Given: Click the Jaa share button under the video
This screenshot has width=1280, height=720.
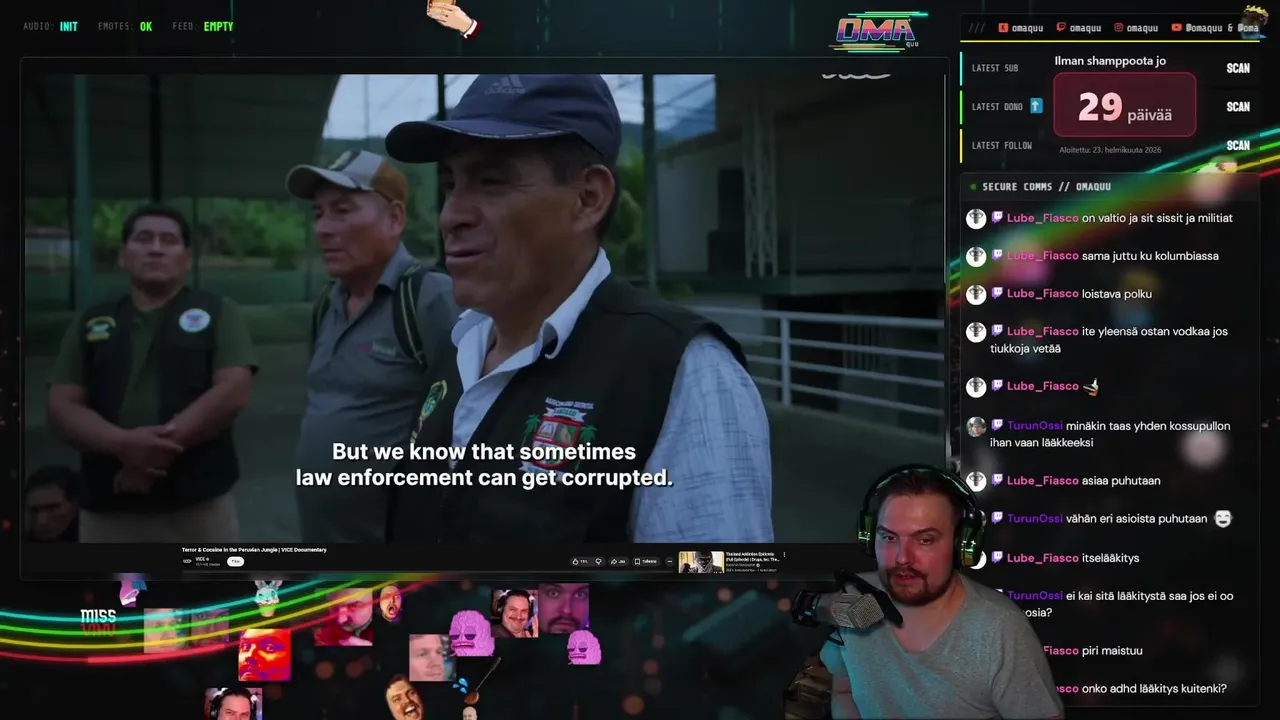Looking at the screenshot, I should tap(617, 561).
